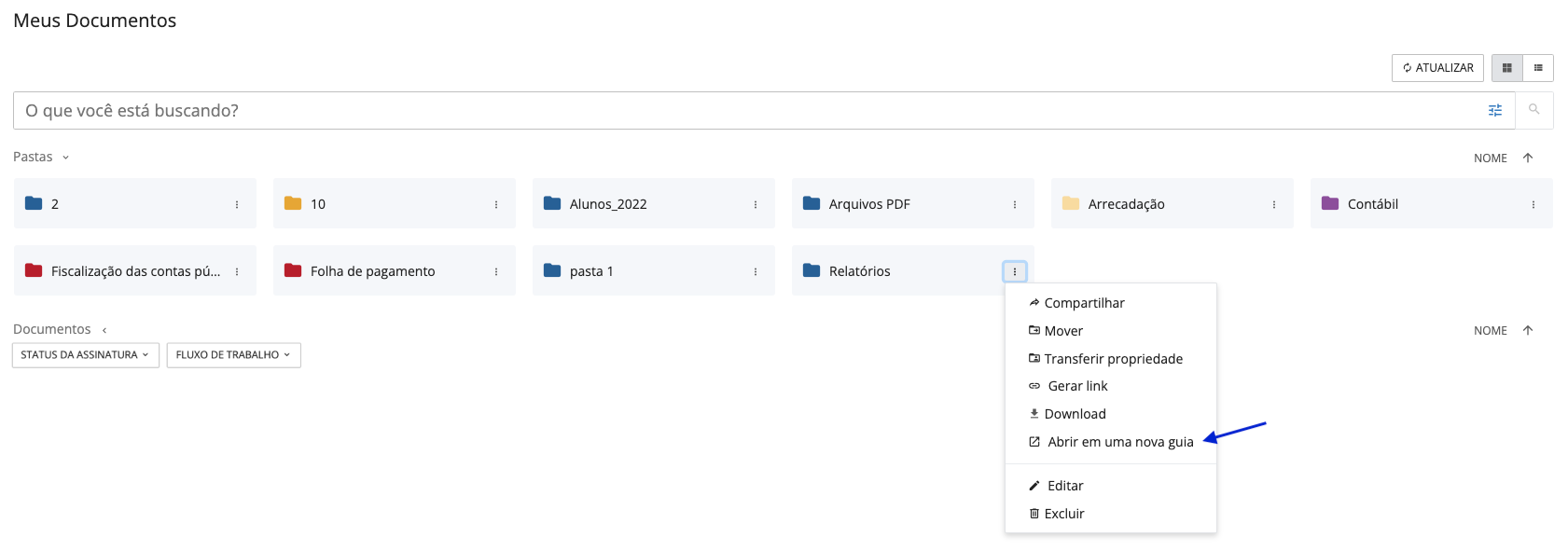Click kebab menu on Folha de pagamento
The height and width of the screenshot is (551, 1568).
point(495,271)
